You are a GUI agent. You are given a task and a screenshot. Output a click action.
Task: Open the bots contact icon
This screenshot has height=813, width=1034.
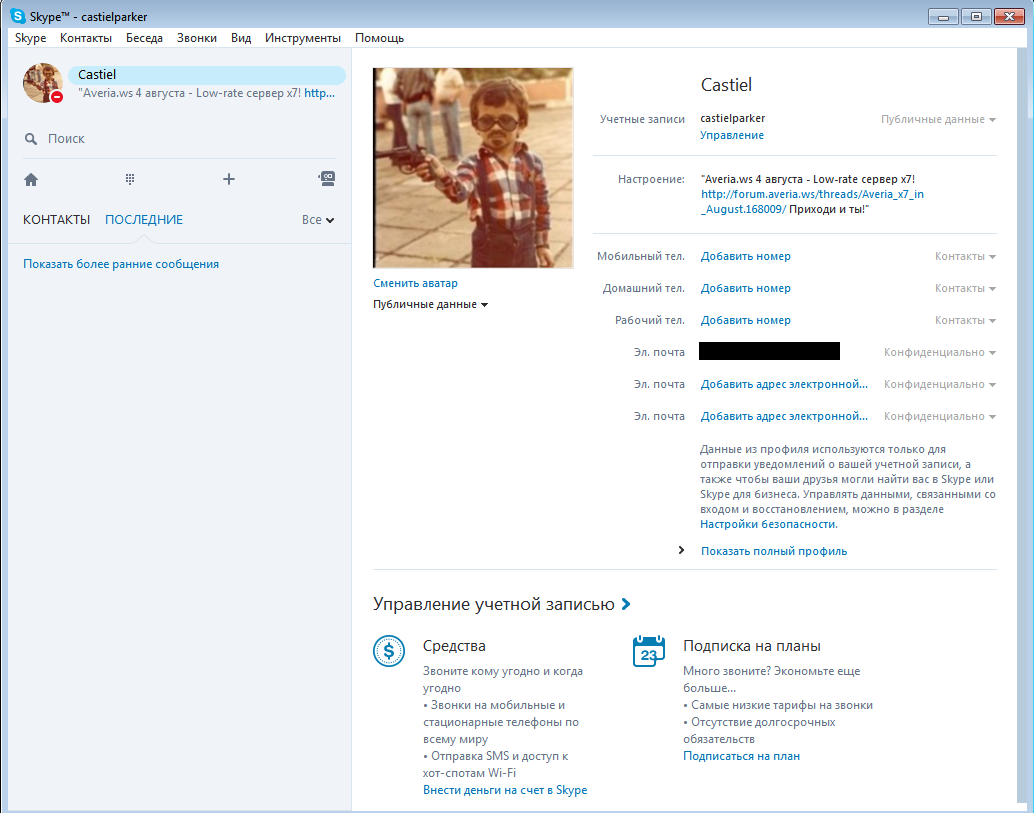[x=327, y=178]
